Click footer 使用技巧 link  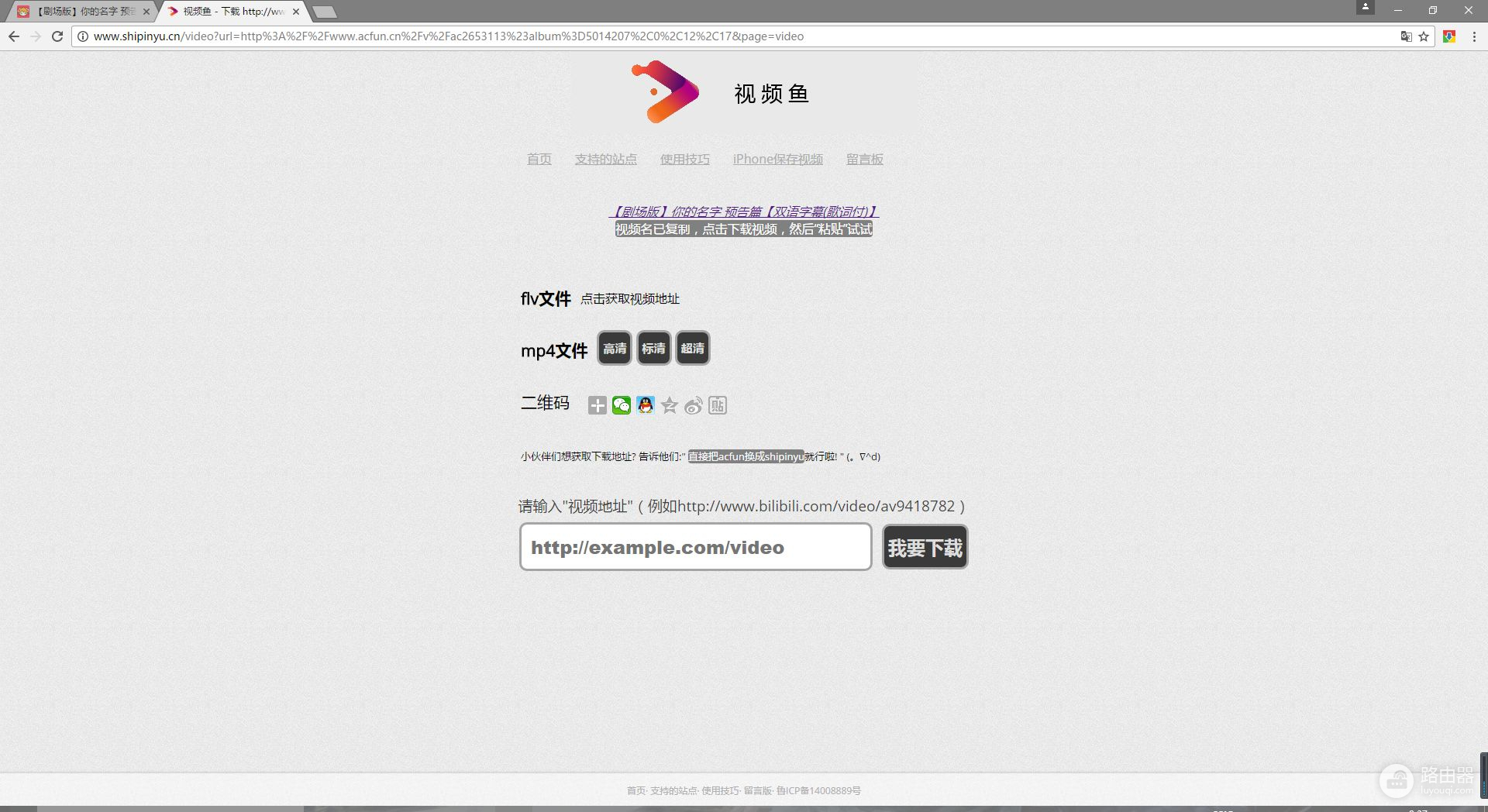[x=719, y=791]
